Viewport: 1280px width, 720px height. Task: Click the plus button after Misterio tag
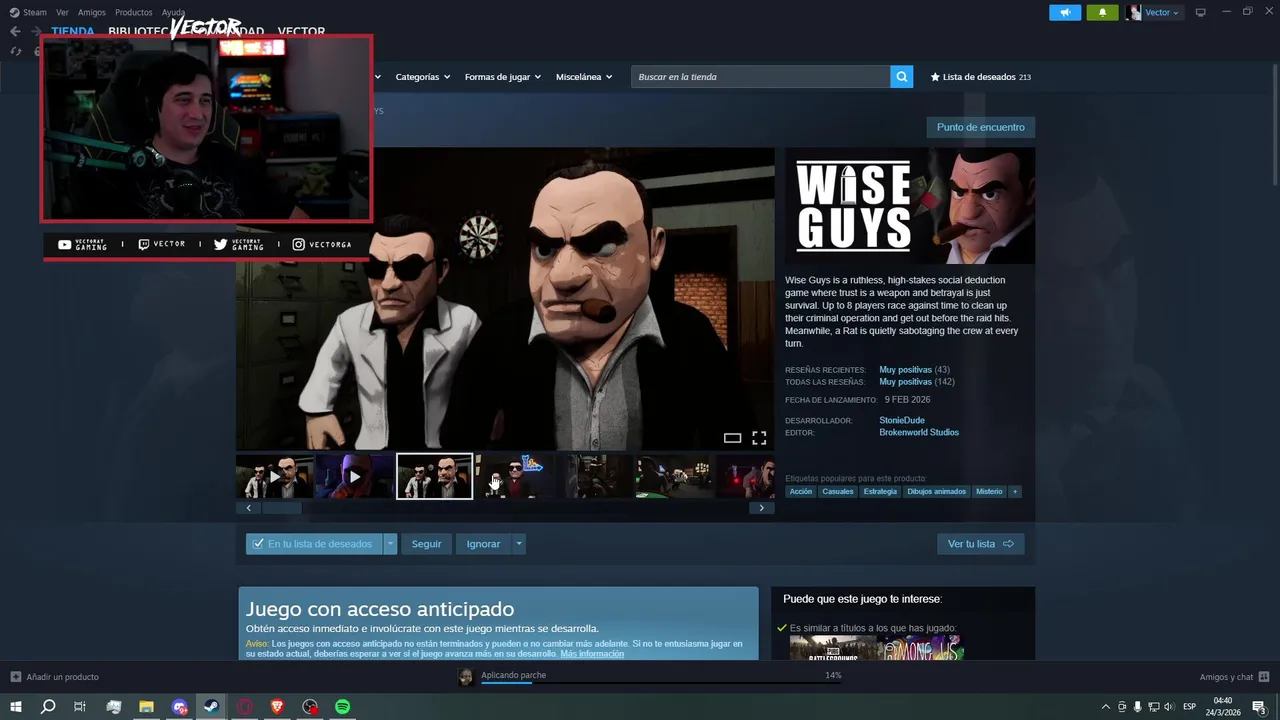pos(1015,492)
